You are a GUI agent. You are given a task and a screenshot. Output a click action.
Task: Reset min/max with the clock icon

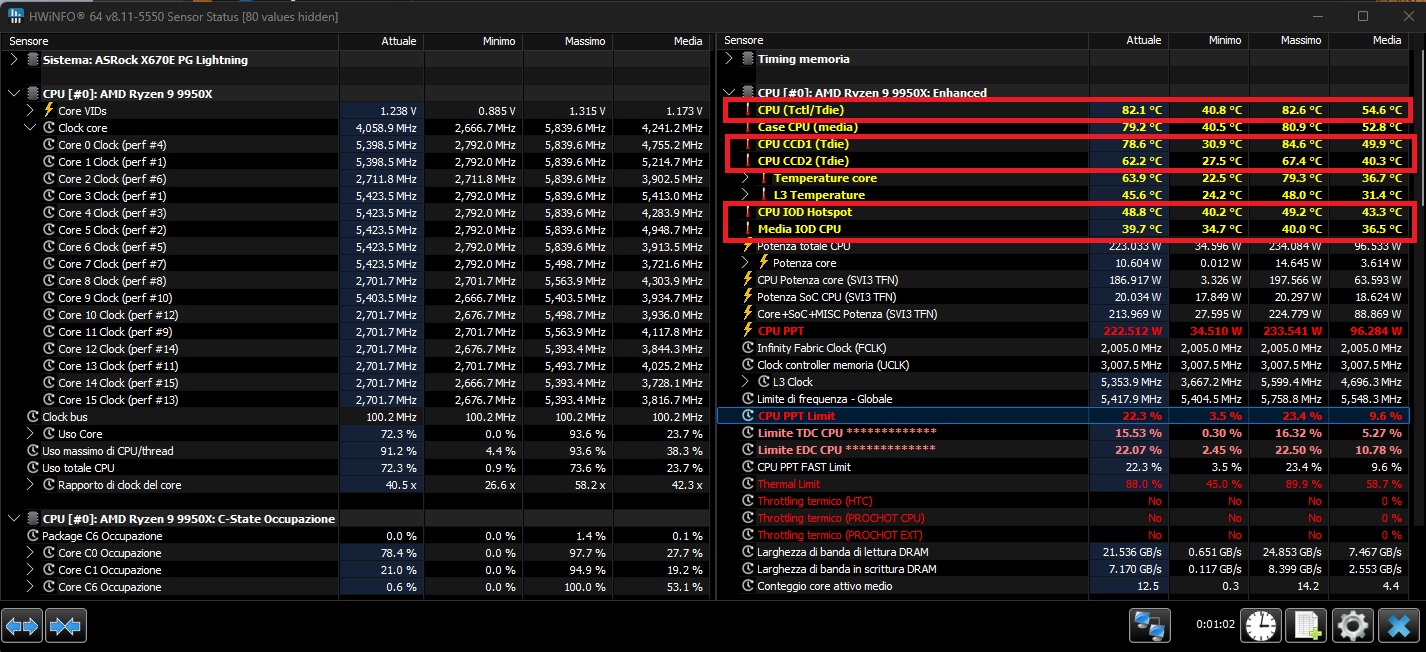point(1261,626)
